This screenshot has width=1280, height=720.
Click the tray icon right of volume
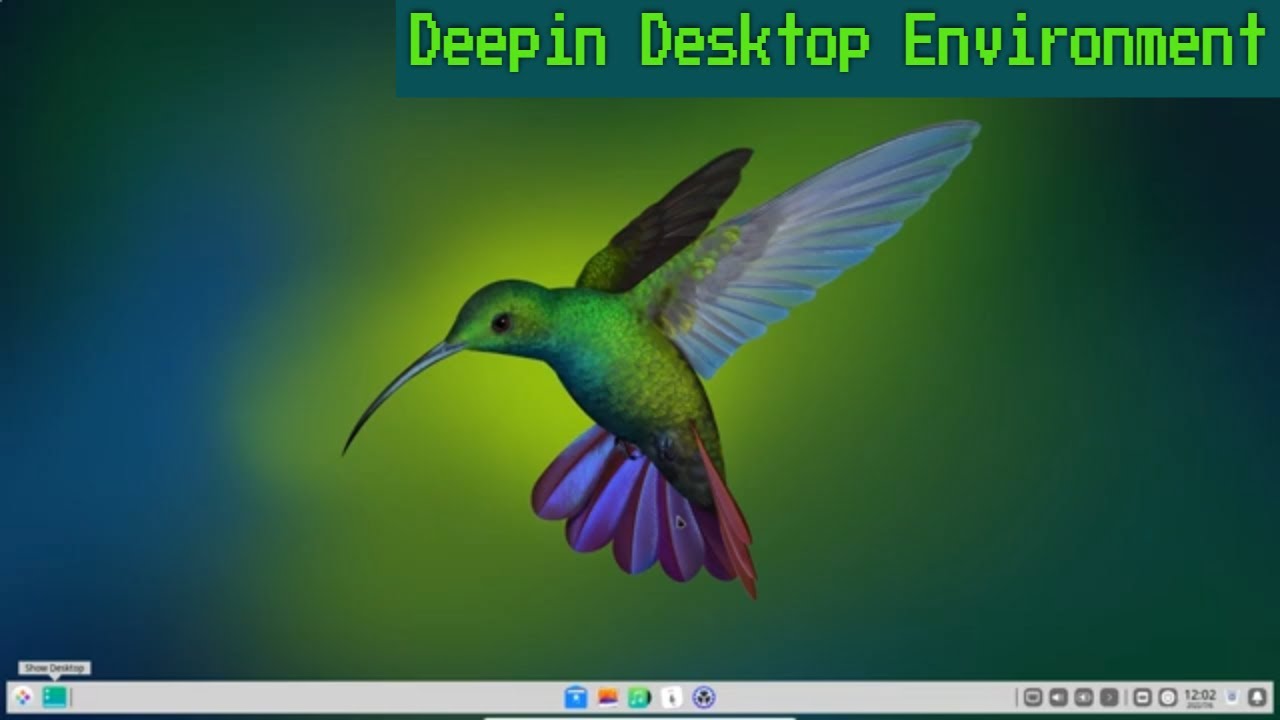(1083, 697)
